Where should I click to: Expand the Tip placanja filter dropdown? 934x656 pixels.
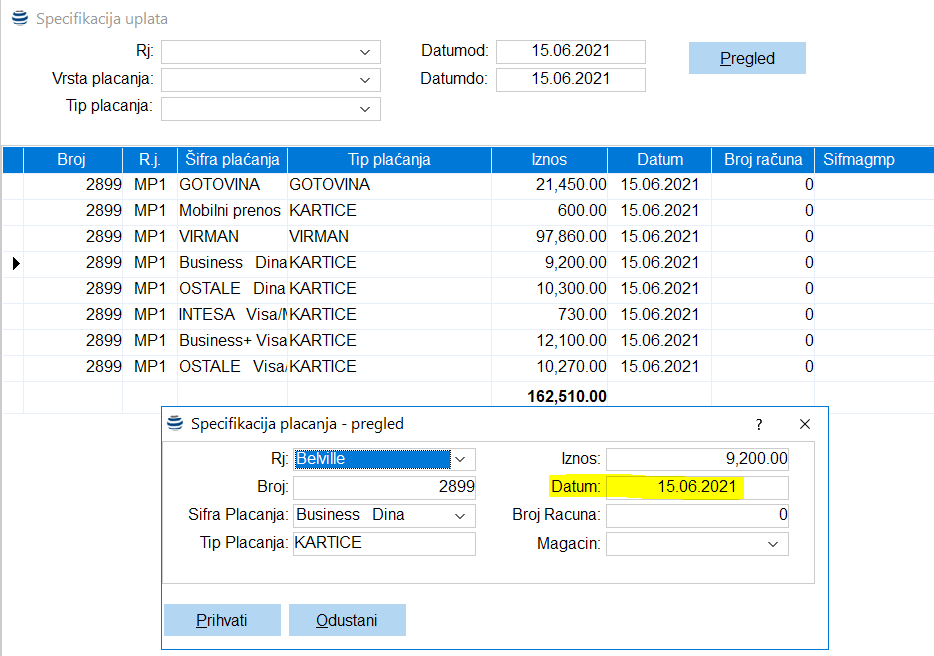tap(363, 108)
